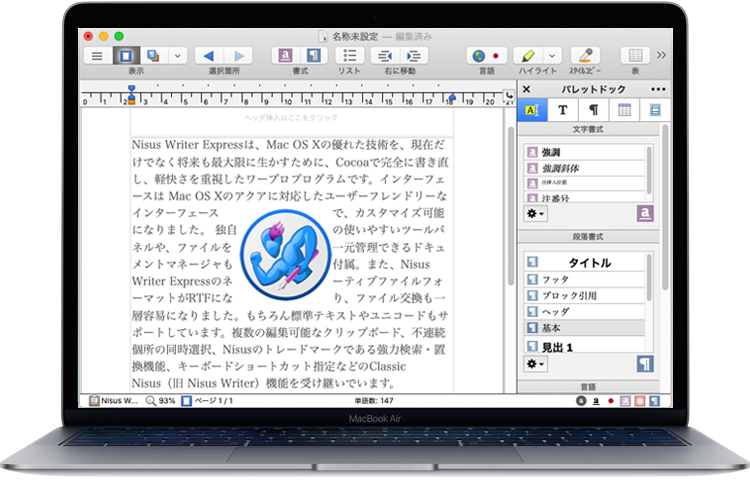
Task: Click the スタイルコピー style copy icon
Action: click(585, 55)
